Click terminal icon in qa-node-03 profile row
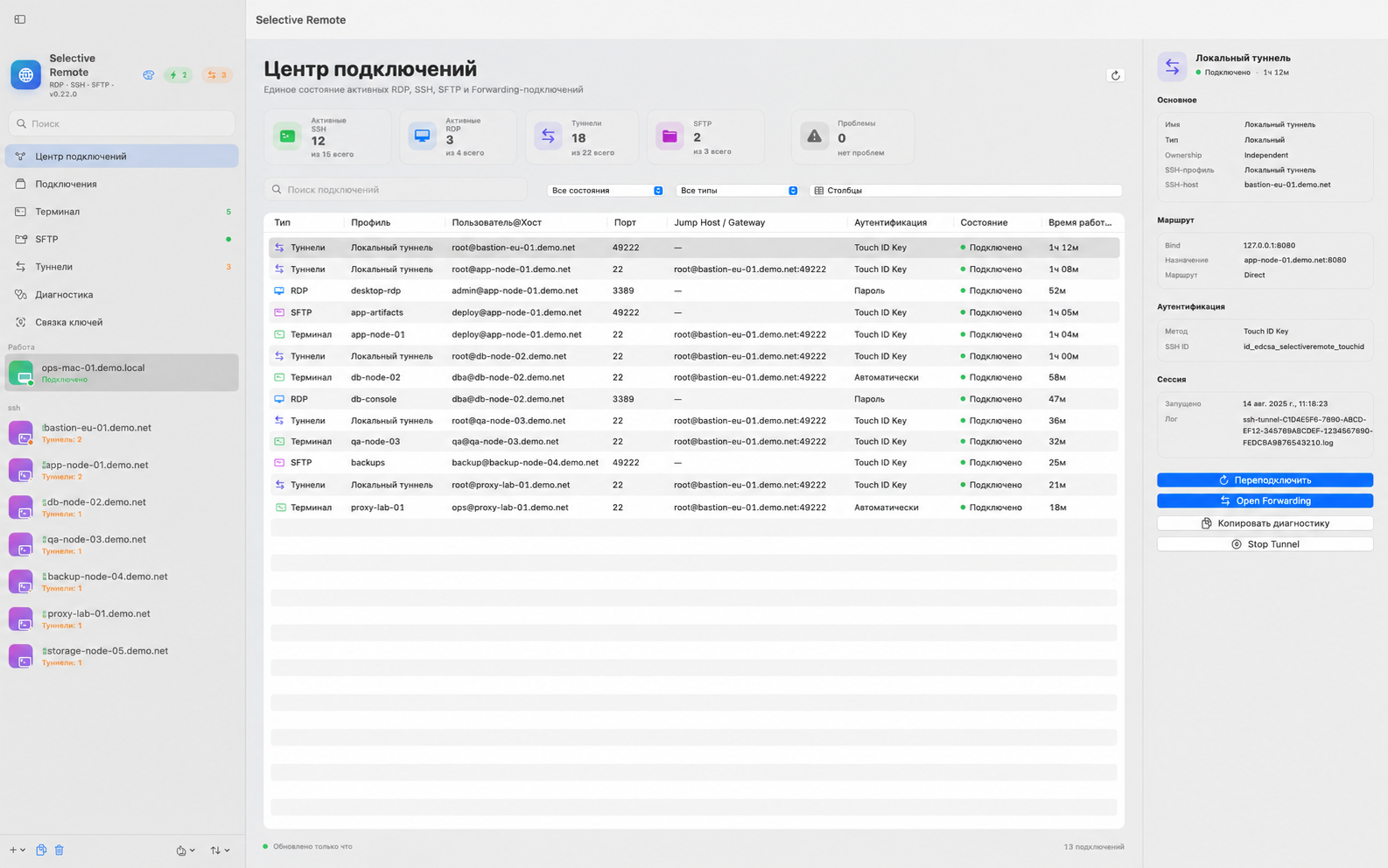The height and width of the screenshot is (868, 1388). pyautogui.click(x=279, y=442)
